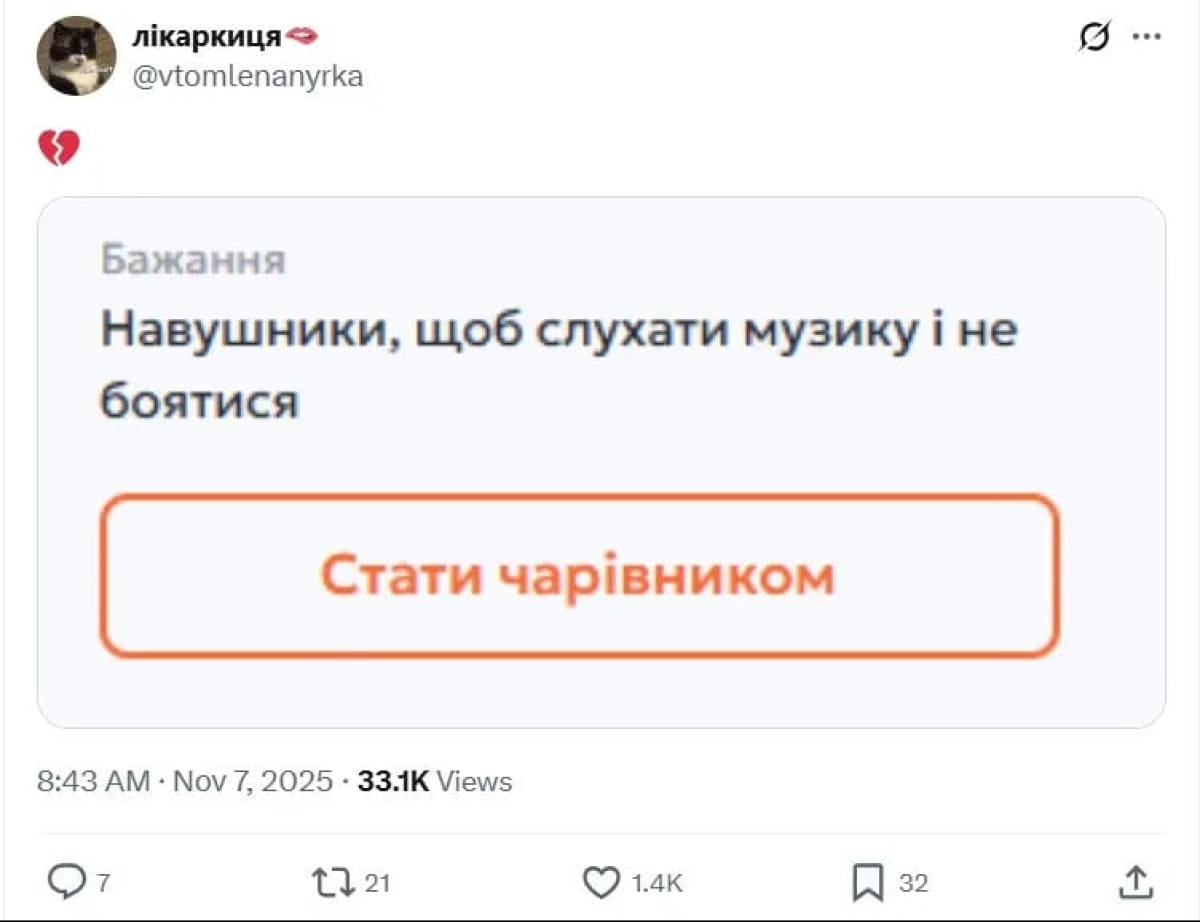The image size is (1200, 922).
Task: Click the repost arrows icon
Action: click(332, 882)
